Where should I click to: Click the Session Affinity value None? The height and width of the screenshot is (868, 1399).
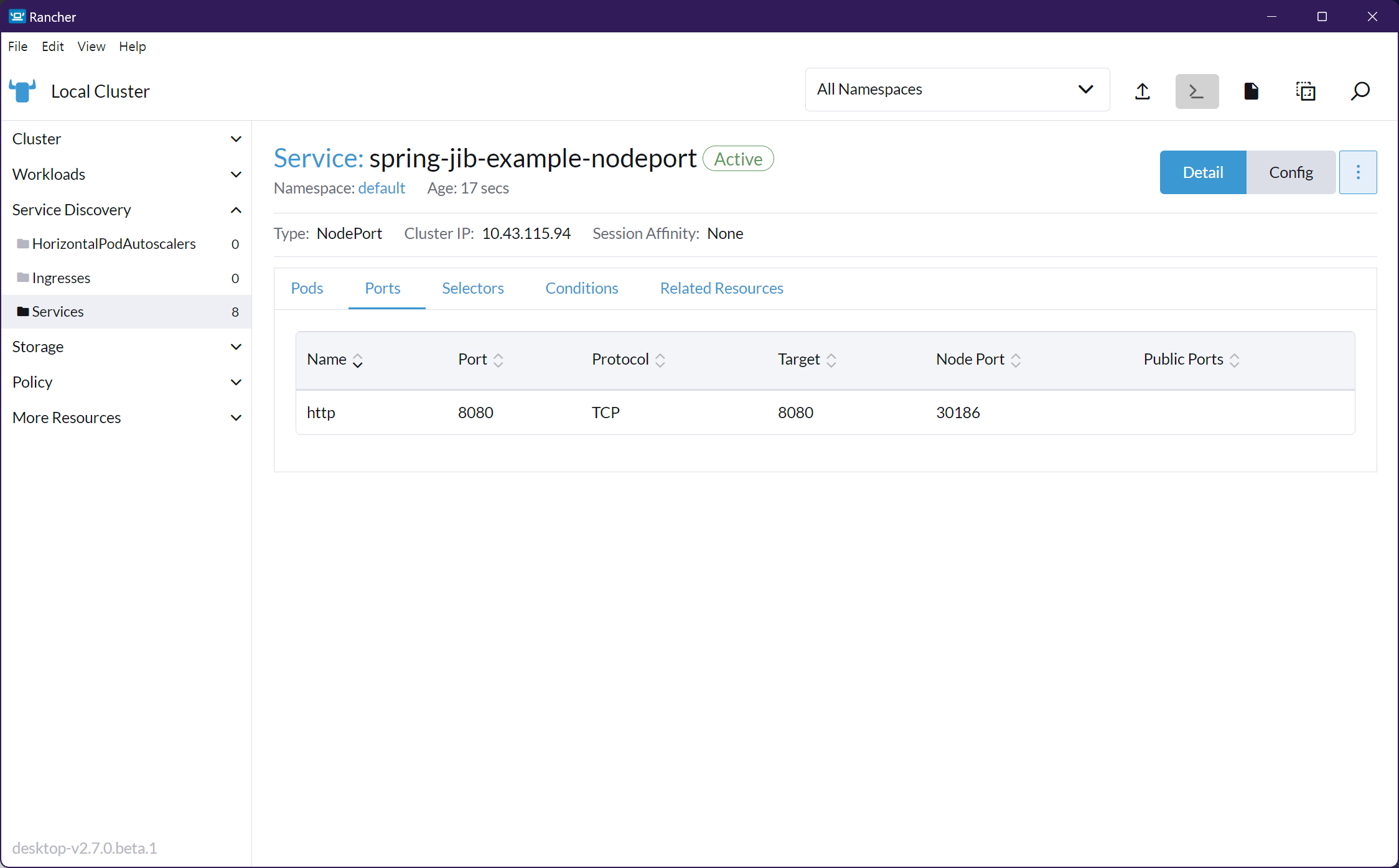(725, 233)
